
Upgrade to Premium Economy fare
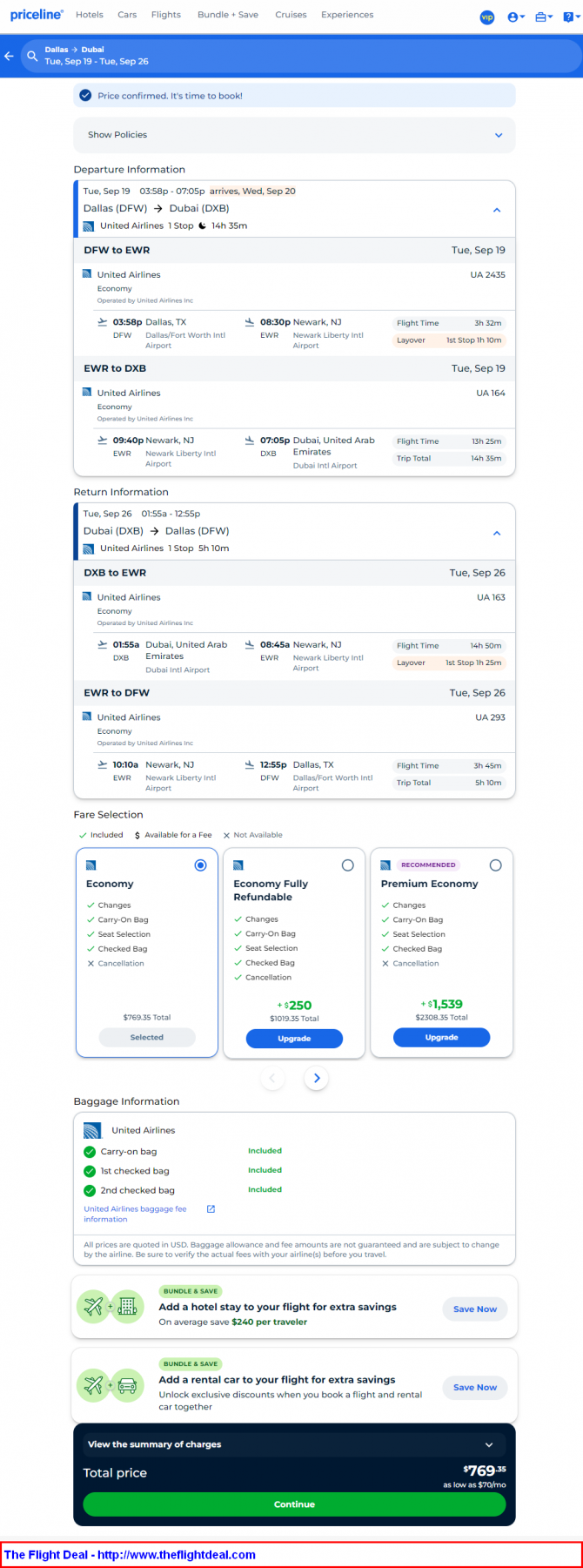click(441, 1038)
